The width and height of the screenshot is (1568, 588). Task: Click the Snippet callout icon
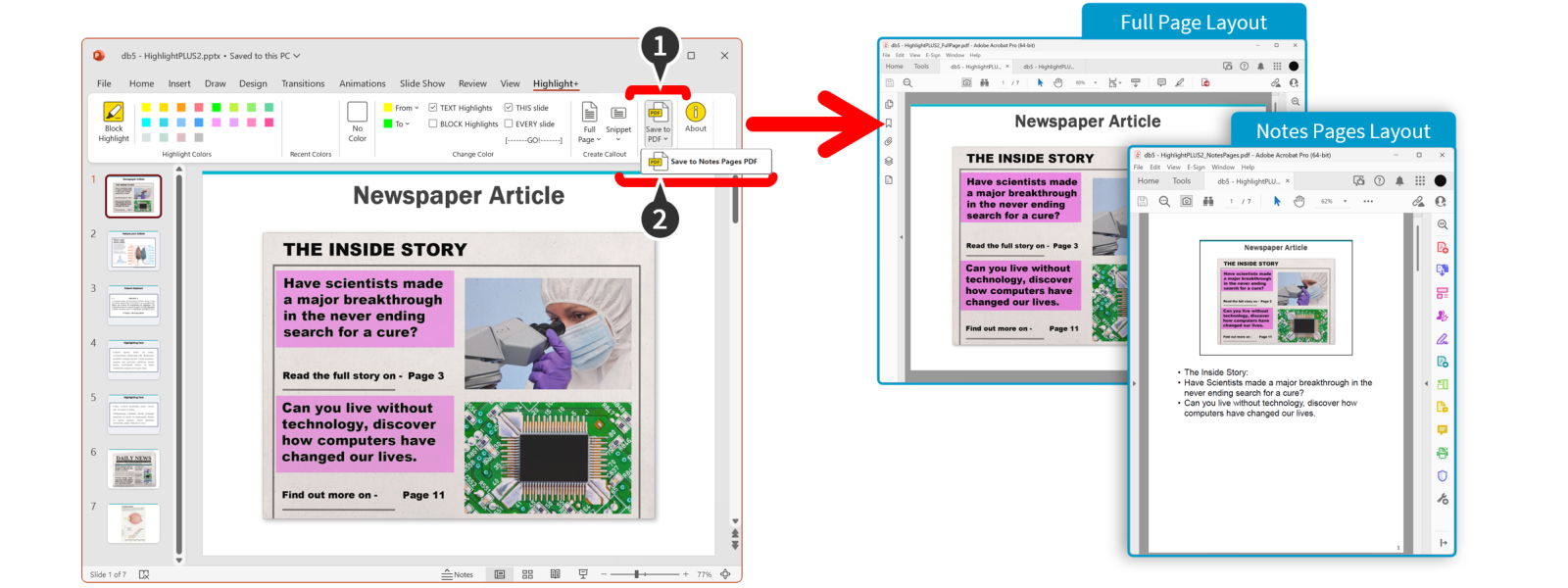click(618, 114)
